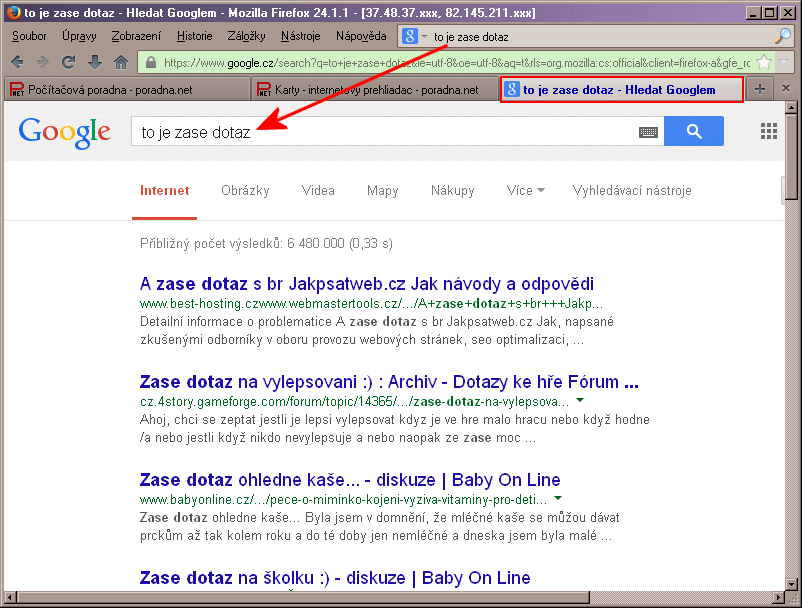The width and height of the screenshot is (802, 608).
Task: Click the magnifier in Firefox search box
Action: (783, 36)
